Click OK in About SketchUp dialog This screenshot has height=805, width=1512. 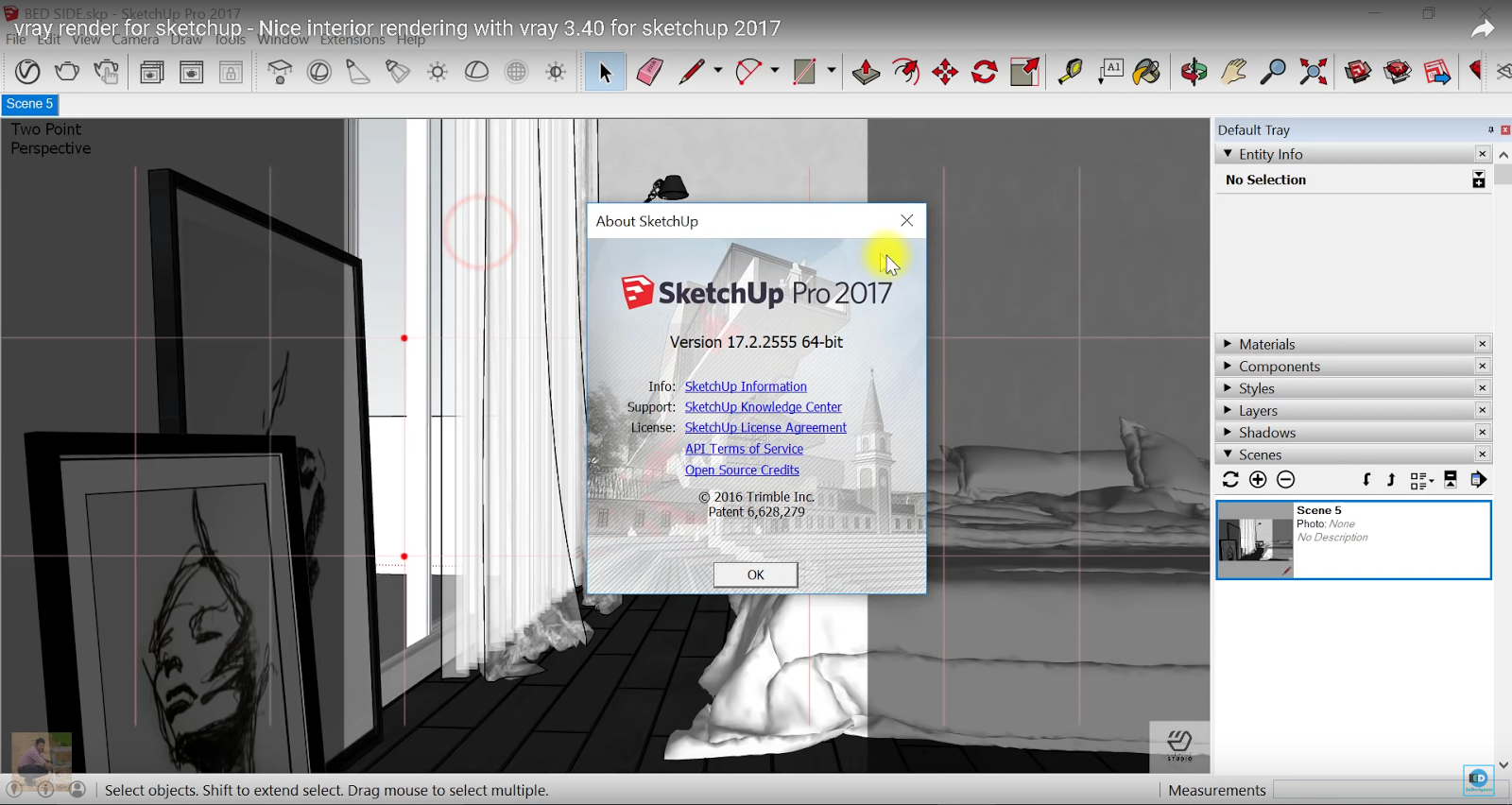[755, 574]
